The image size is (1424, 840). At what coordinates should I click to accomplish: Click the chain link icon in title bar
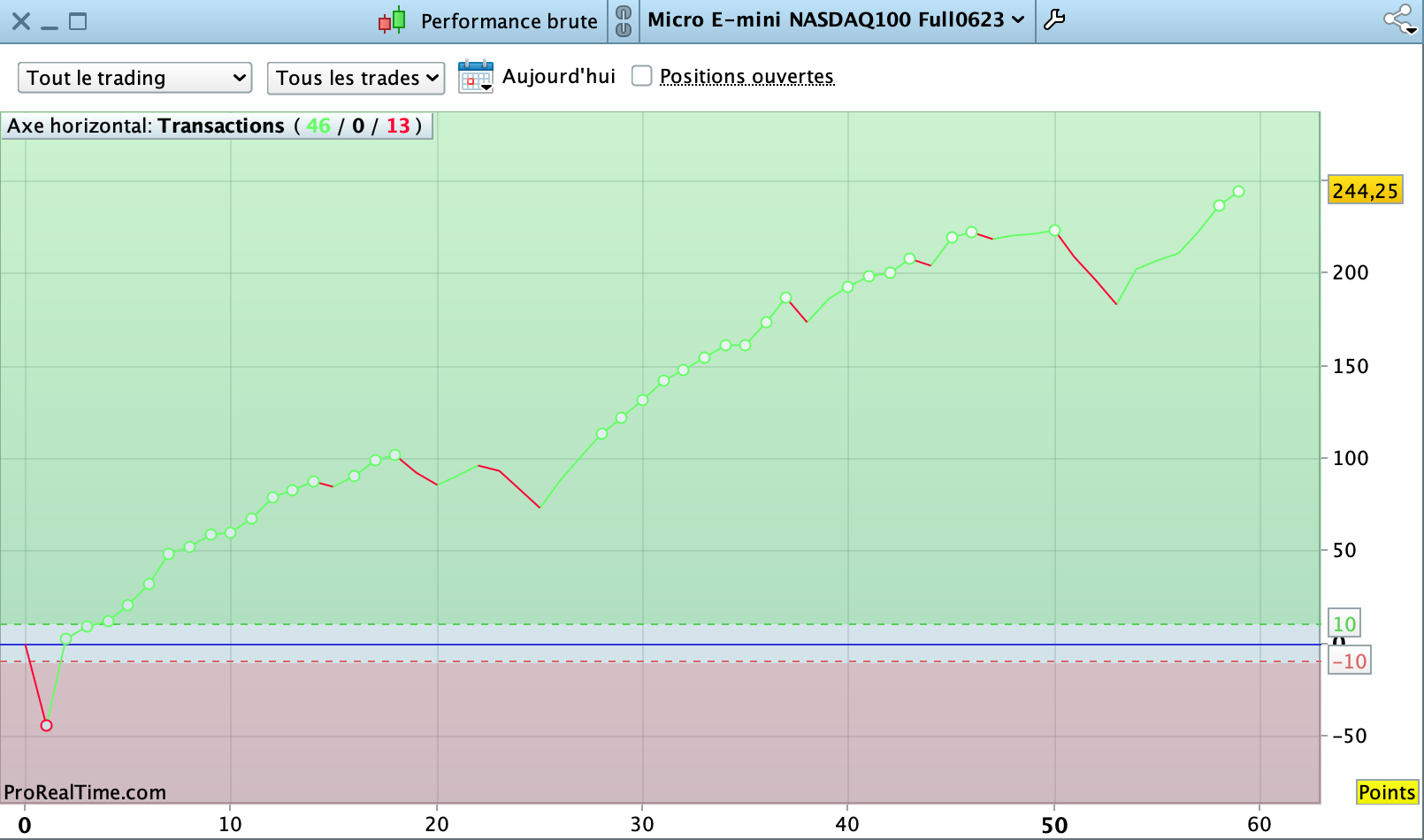[624, 20]
